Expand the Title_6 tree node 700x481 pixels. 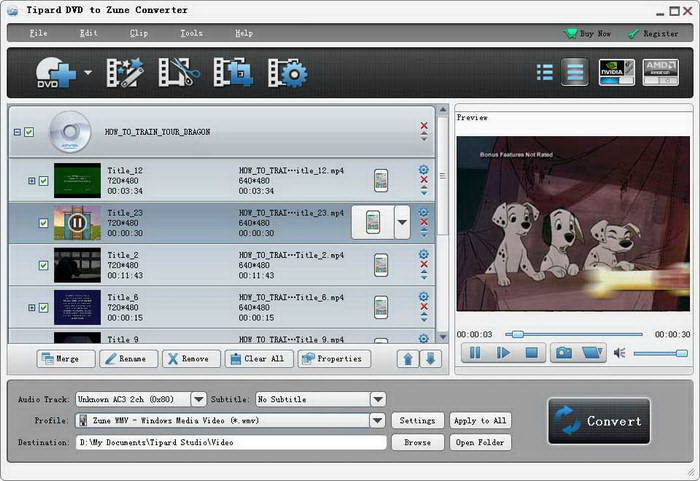point(32,307)
